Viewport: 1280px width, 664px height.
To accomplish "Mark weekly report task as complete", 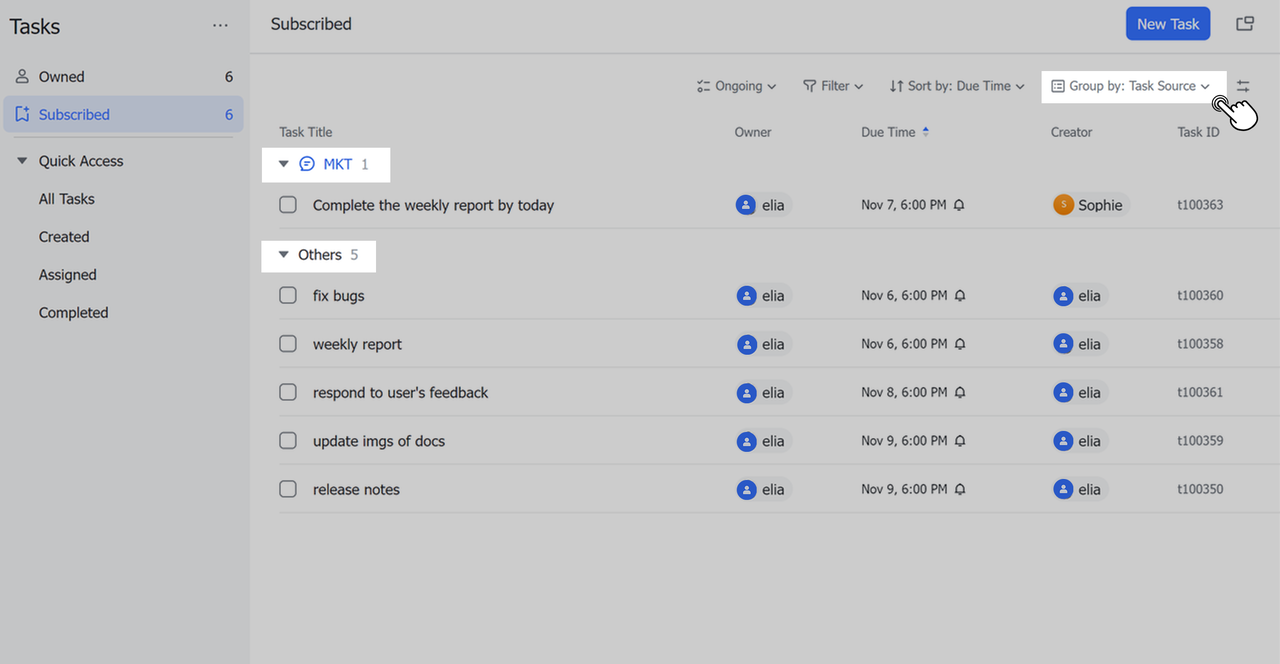I will [x=288, y=344].
